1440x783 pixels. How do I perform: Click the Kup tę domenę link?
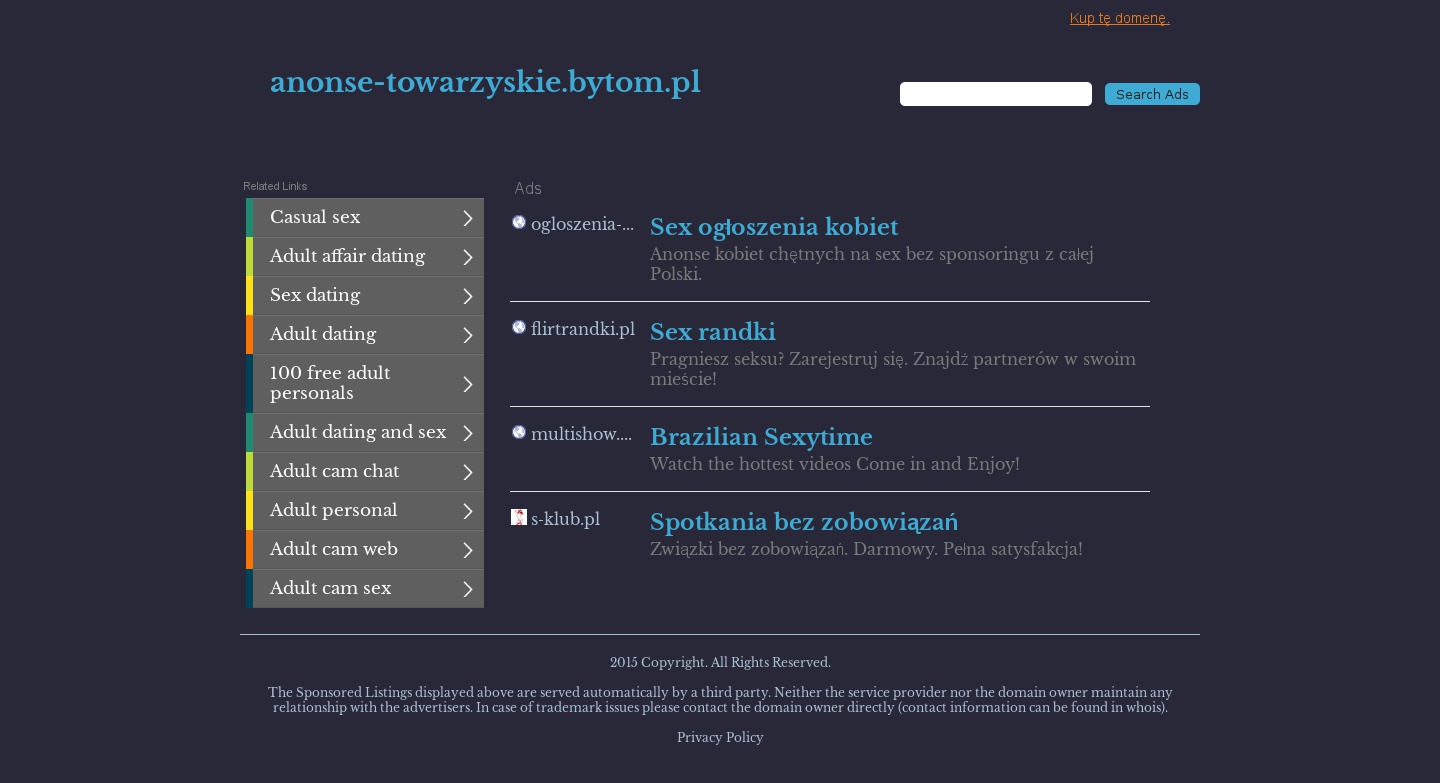pos(1119,18)
